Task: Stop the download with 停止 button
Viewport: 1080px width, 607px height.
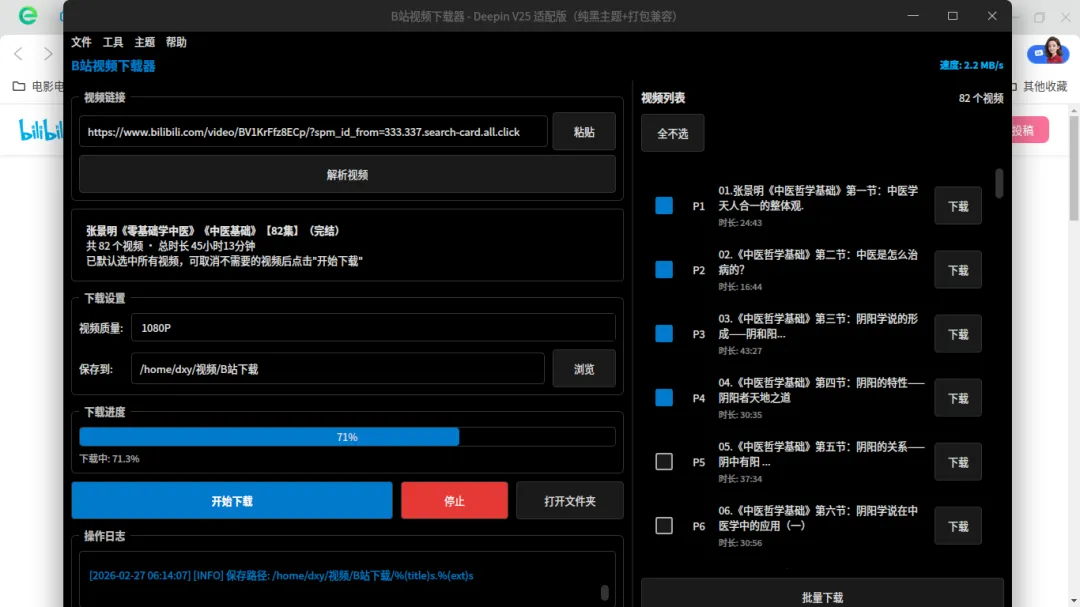Action: (455, 501)
